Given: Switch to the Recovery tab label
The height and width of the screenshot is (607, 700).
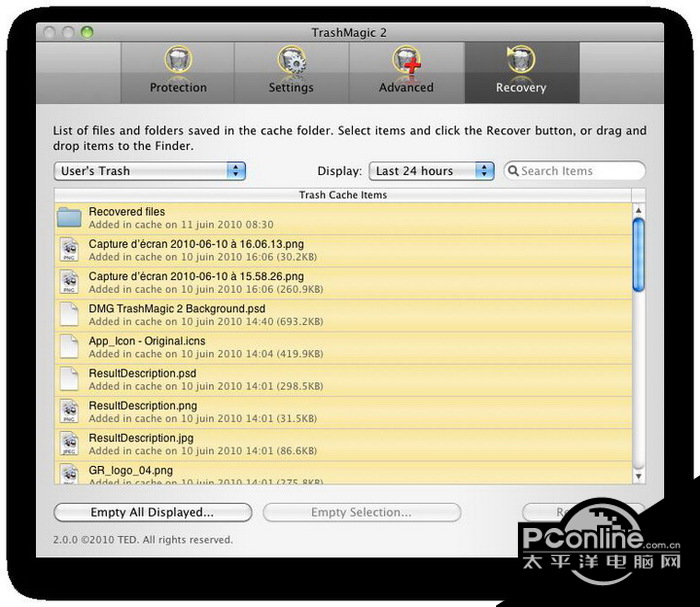Looking at the screenshot, I should click(x=521, y=87).
